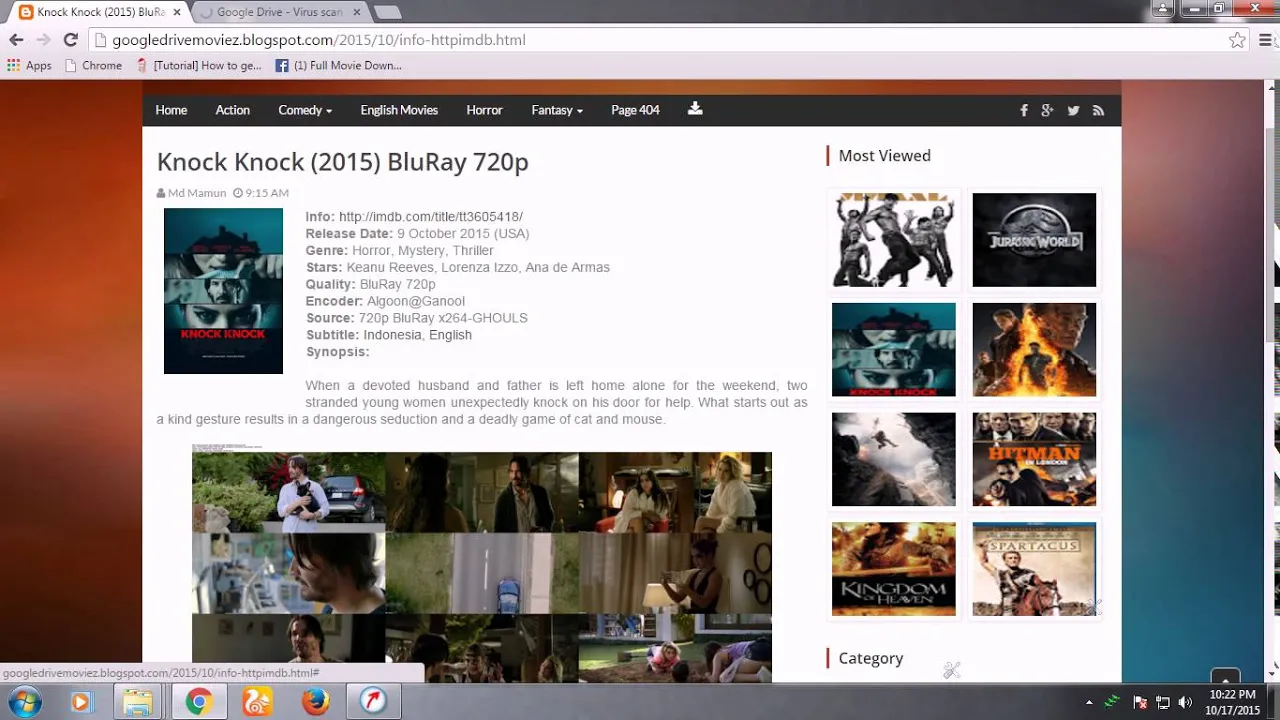
Task: Open the Apps bookmark shortcut
Action: (x=29, y=66)
